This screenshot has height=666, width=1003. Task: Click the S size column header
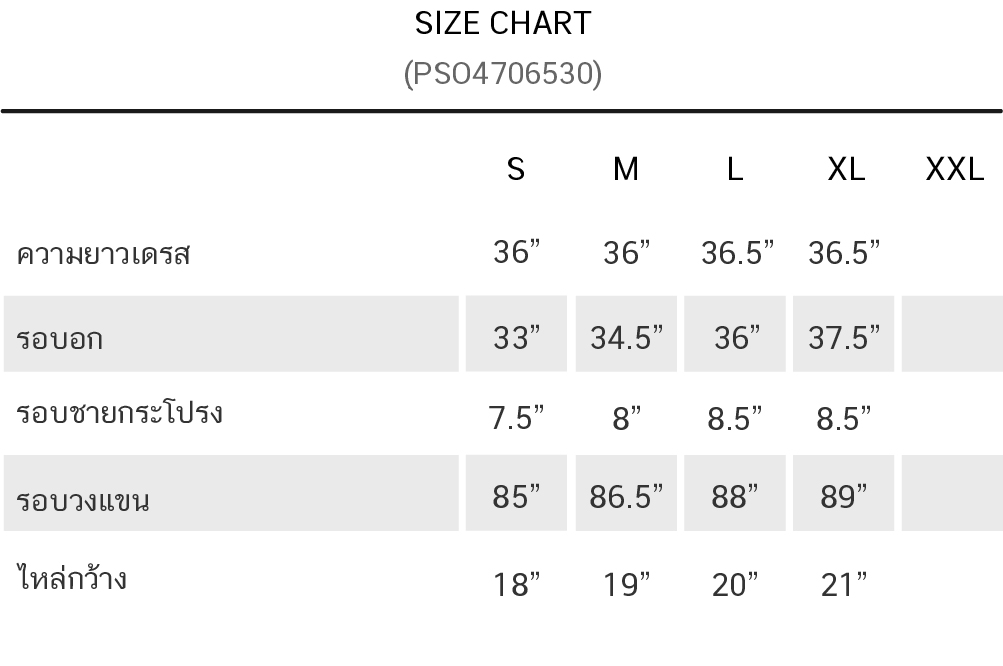(515, 170)
